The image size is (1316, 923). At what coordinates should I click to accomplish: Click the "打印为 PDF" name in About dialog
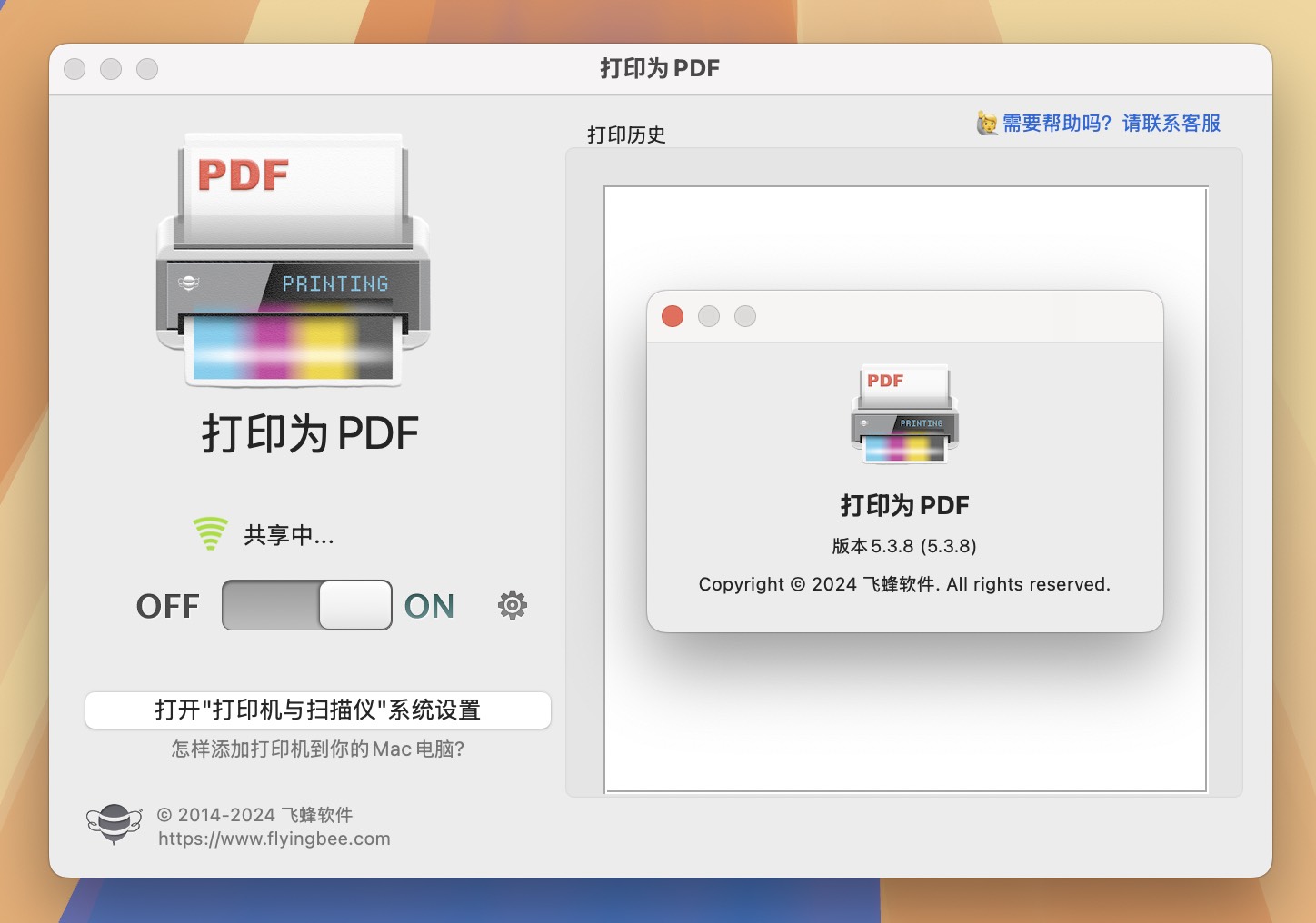point(905,505)
